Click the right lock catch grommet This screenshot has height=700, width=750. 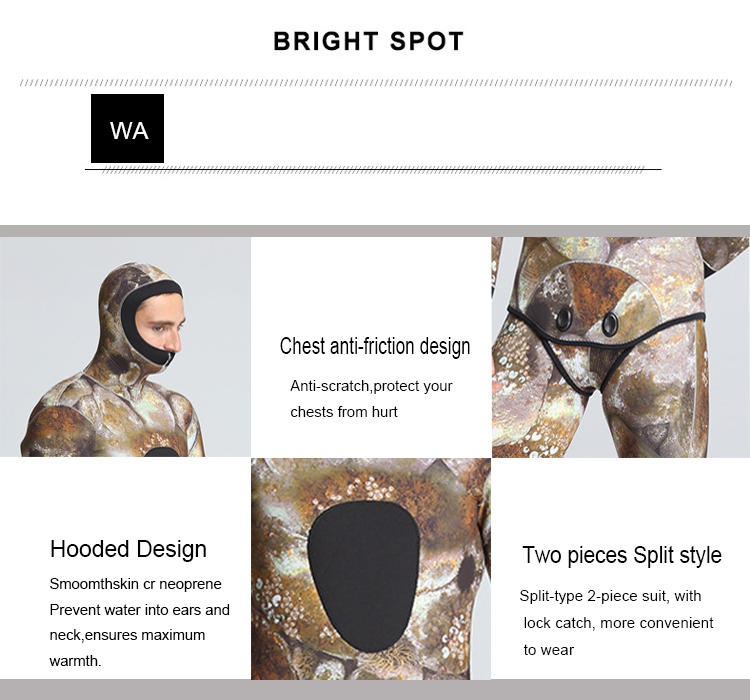point(610,324)
